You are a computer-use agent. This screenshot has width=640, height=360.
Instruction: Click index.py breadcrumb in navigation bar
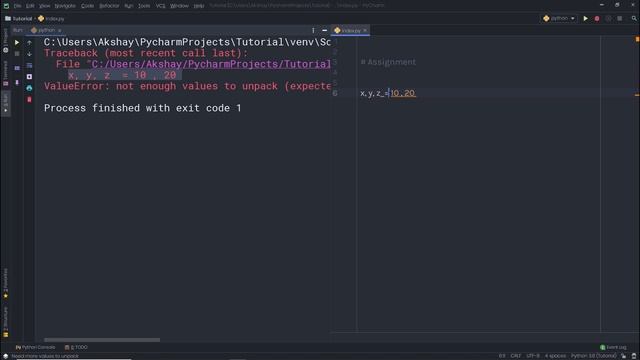coord(51,19)
